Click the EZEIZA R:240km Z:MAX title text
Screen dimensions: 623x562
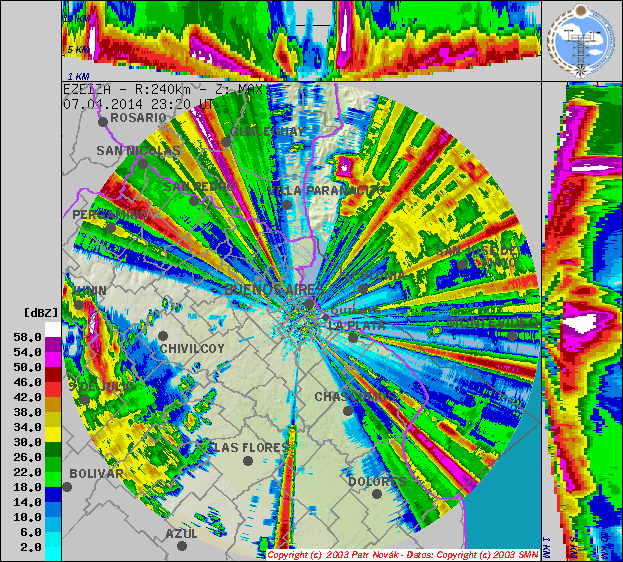(163, 89)
